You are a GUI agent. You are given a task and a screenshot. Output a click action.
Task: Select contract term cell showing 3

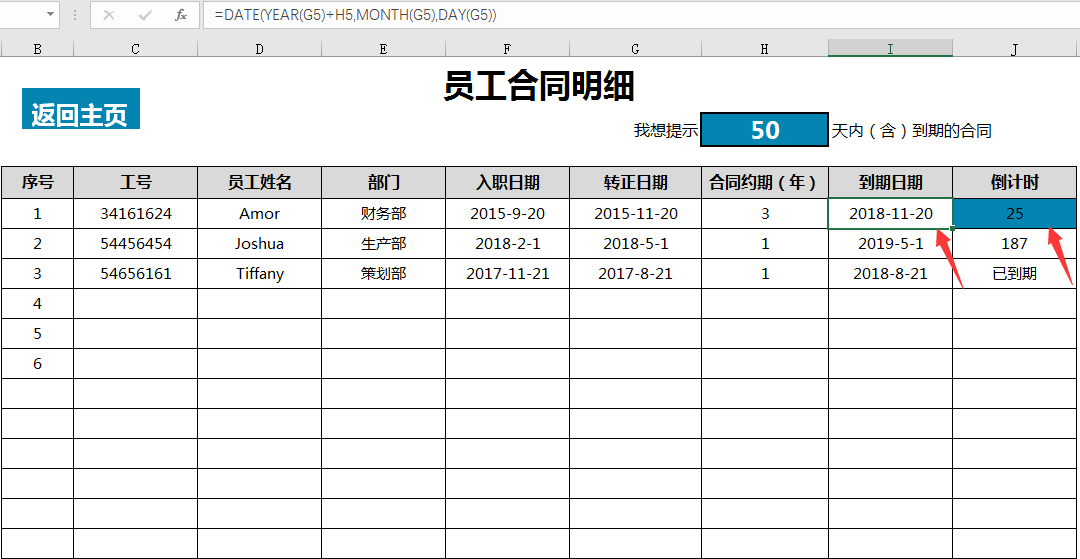pos(765,213)
